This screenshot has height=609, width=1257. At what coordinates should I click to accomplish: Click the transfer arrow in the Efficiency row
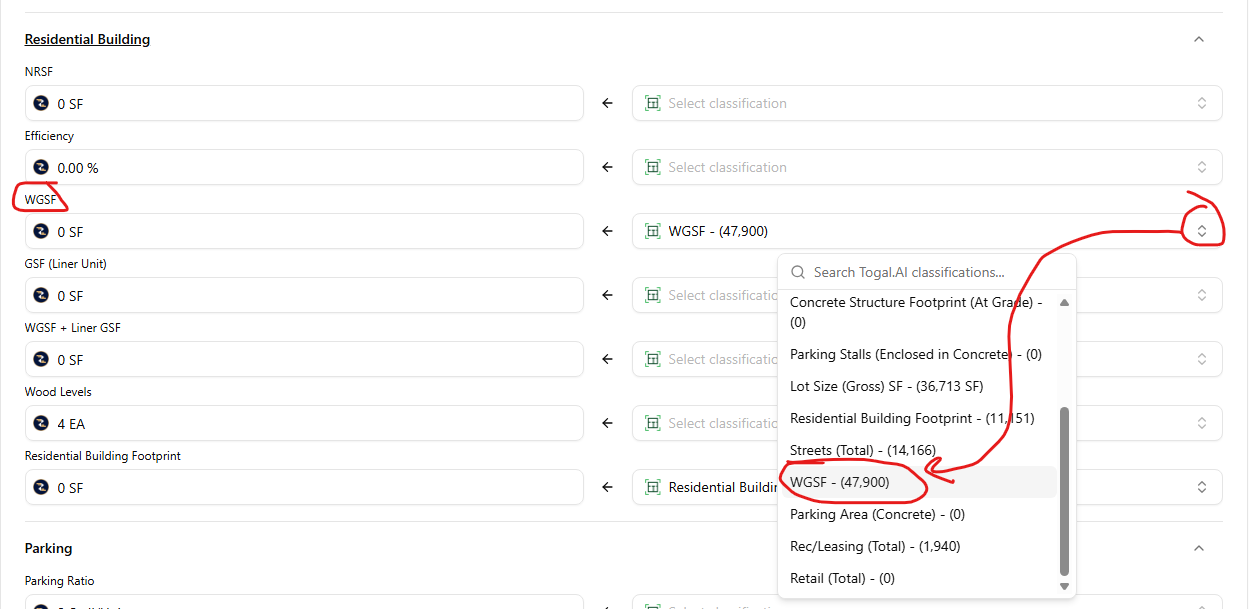click(607, 167)
